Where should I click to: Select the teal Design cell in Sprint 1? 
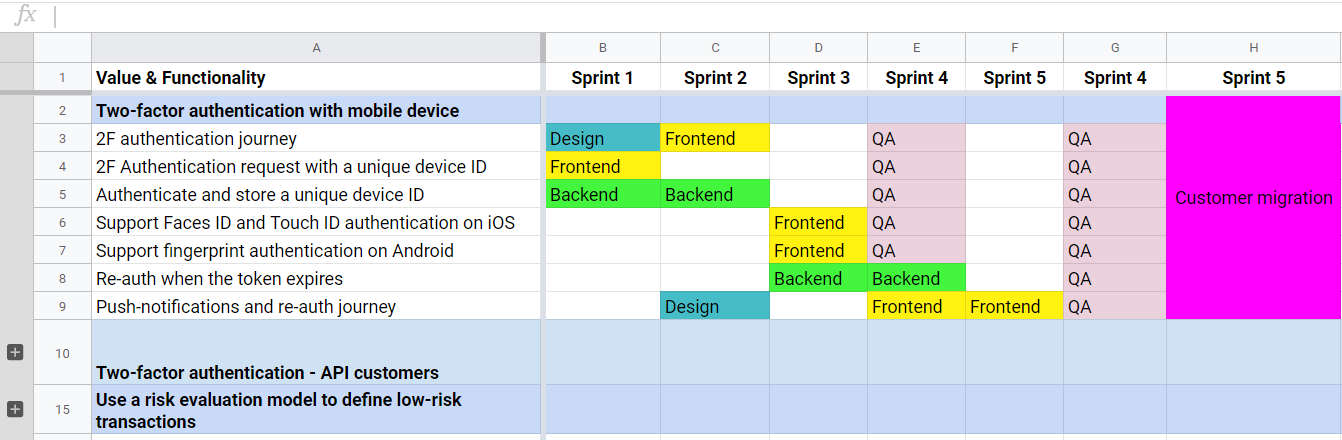[603, 139]
